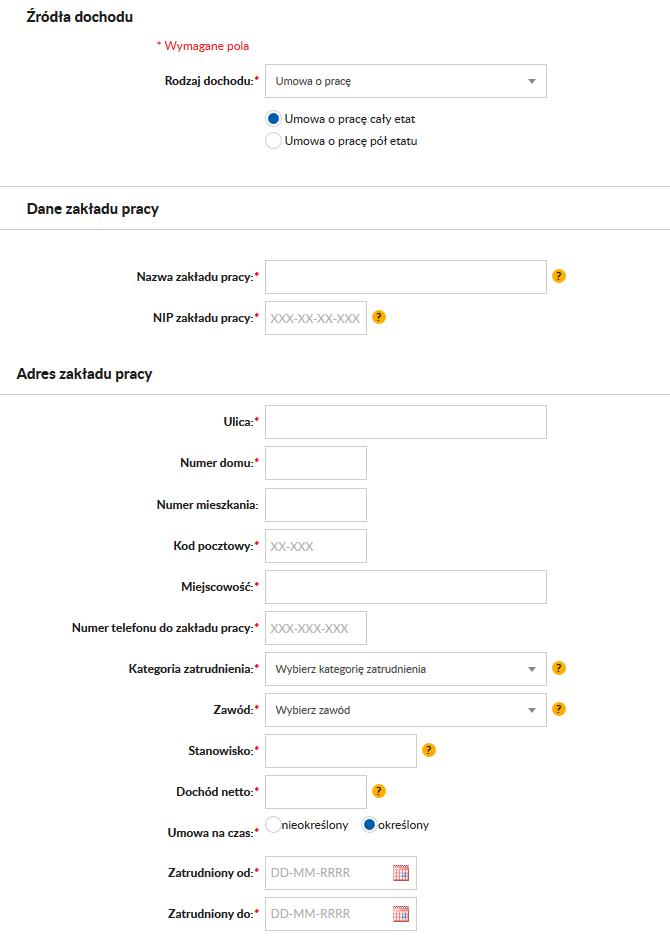Focus the Kod pocztowy field

(315, 546)
